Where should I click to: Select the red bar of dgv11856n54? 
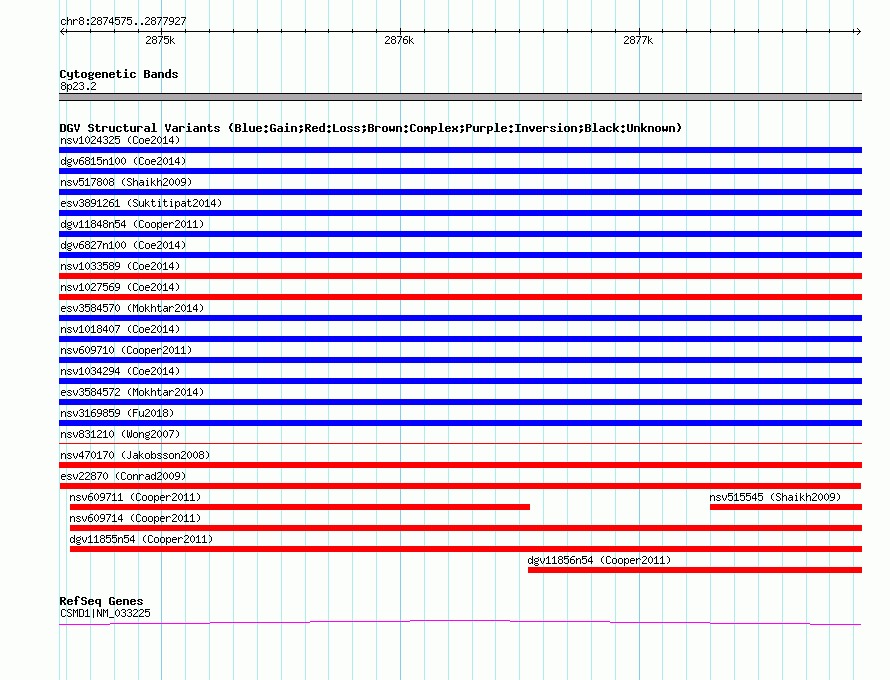[695, 570]
